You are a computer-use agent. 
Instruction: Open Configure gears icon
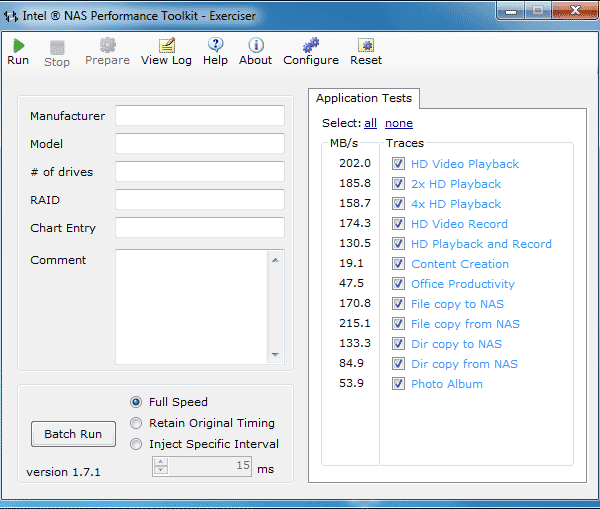coord(311,45)
